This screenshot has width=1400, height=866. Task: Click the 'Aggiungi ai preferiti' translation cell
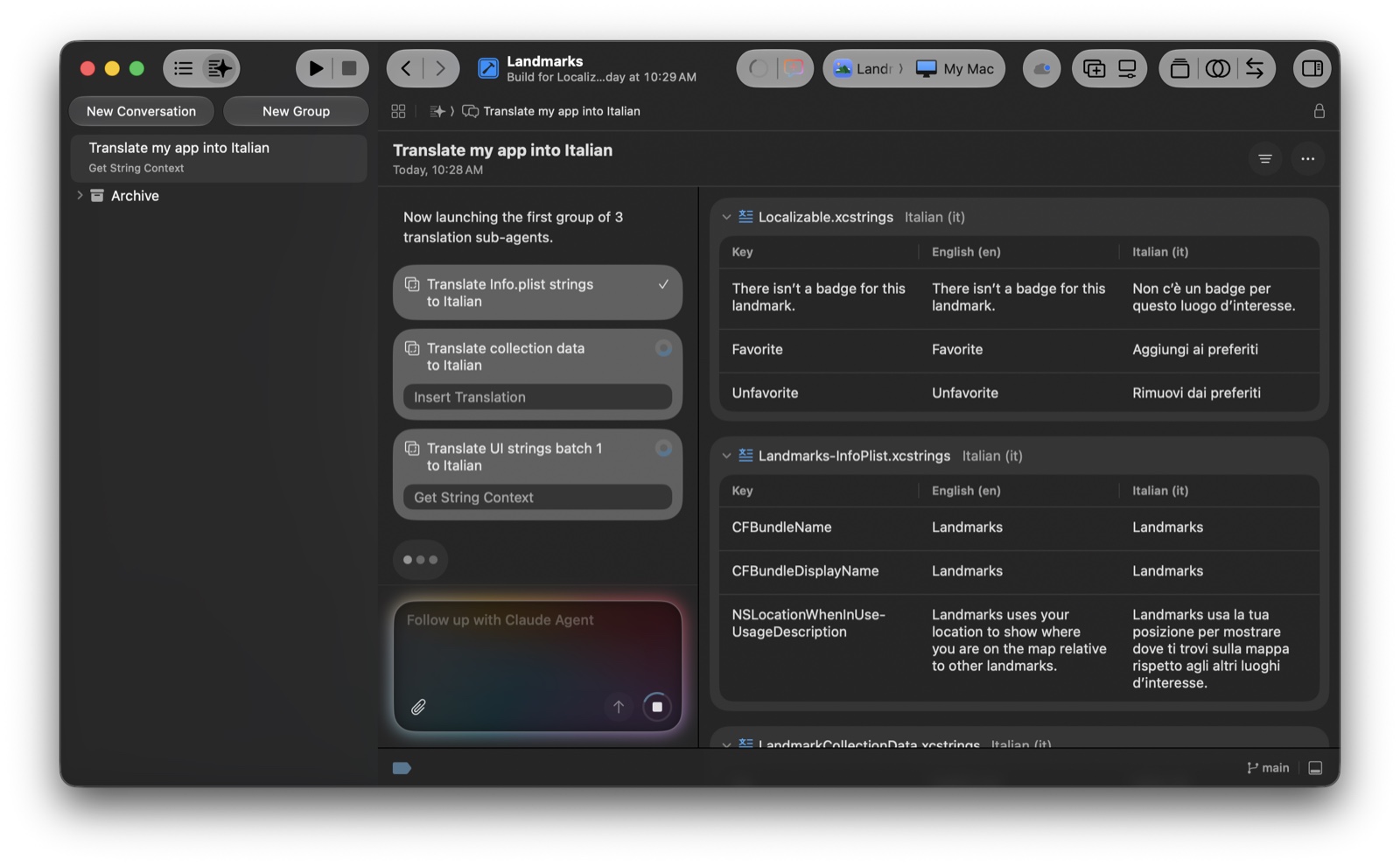(1219, 350)
